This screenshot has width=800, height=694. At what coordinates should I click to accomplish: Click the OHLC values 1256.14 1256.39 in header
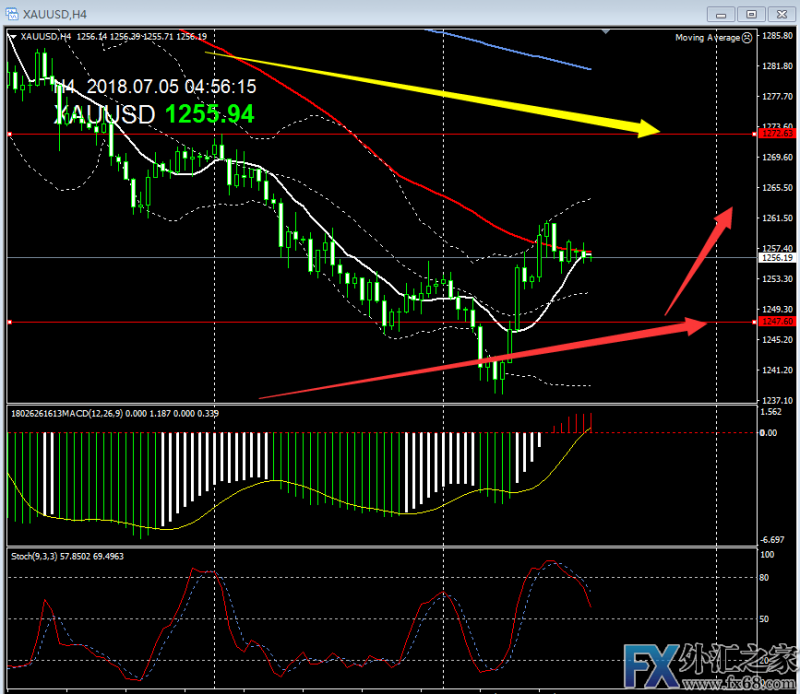point(109,37)
